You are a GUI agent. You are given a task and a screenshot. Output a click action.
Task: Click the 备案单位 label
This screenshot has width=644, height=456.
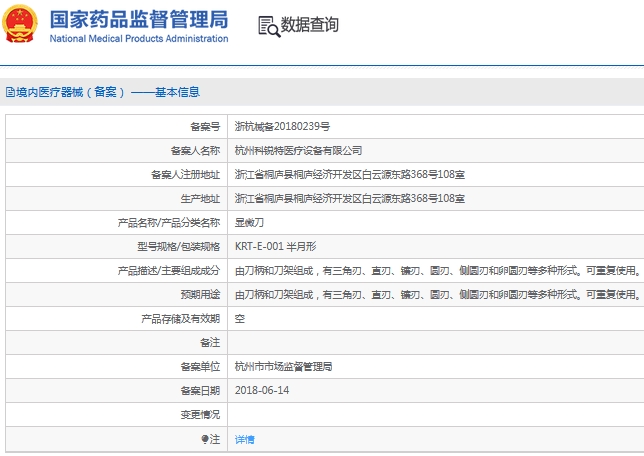pyautogui.click(x=200, y=366)
